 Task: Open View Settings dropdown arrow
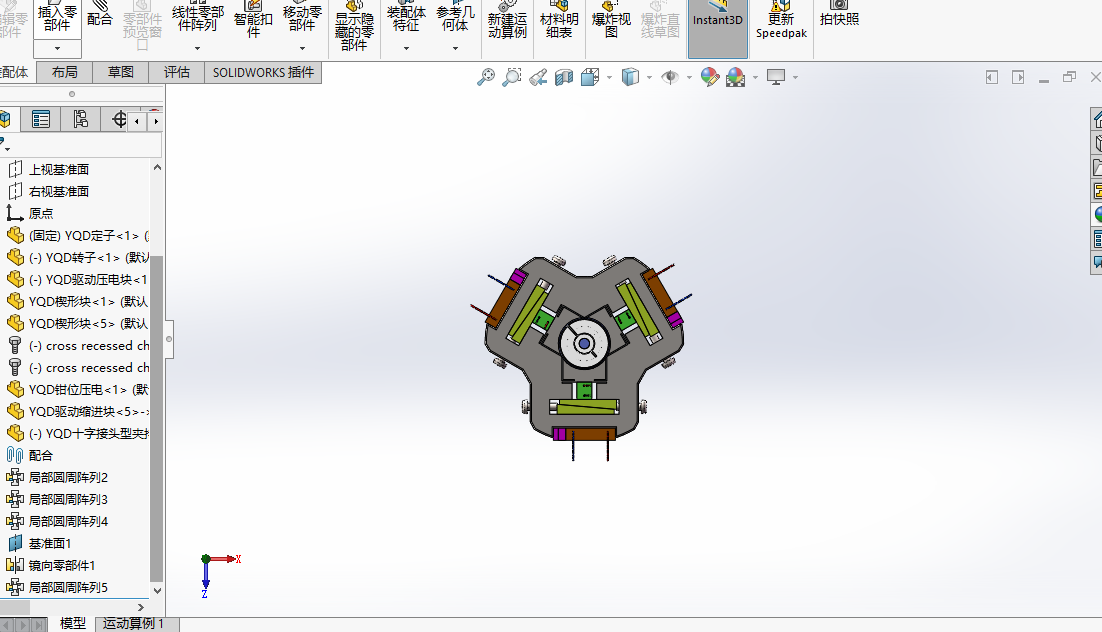(796, 77)
